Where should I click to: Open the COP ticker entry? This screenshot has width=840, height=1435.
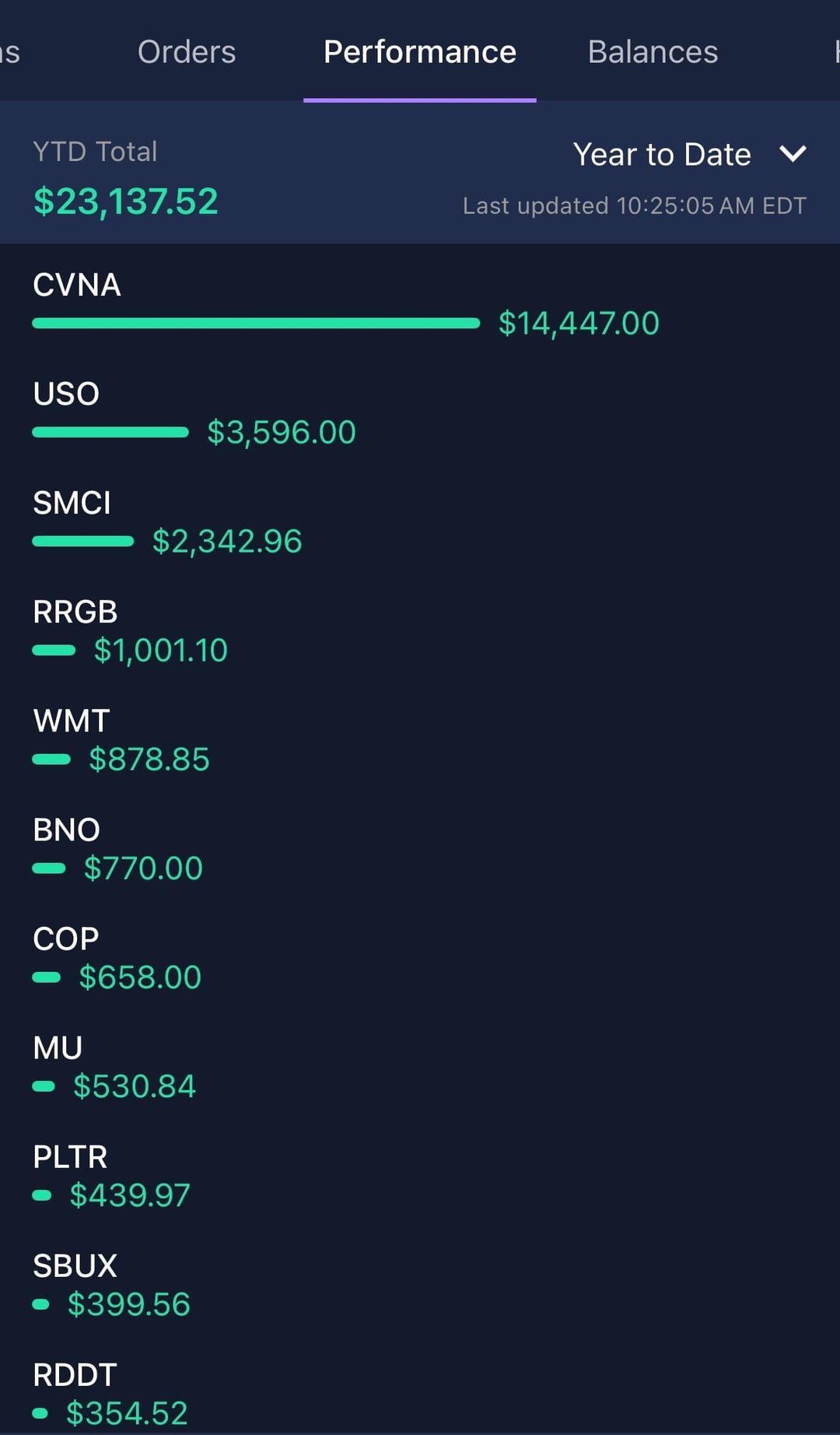tap(66, 939)
